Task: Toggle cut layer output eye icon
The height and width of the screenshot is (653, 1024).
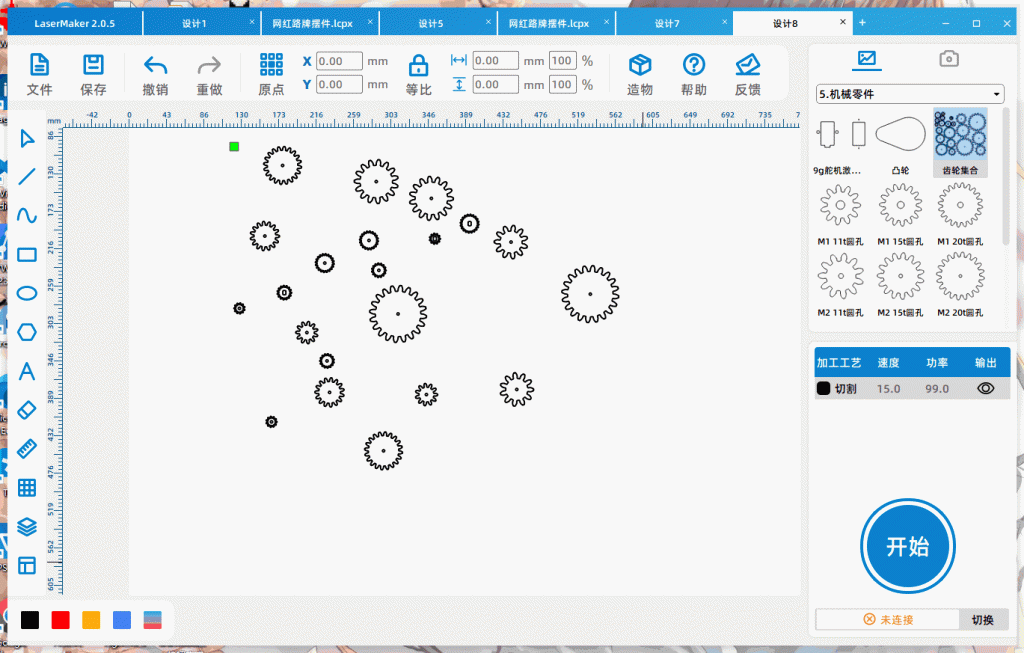Action: click(x=985, y=389)
